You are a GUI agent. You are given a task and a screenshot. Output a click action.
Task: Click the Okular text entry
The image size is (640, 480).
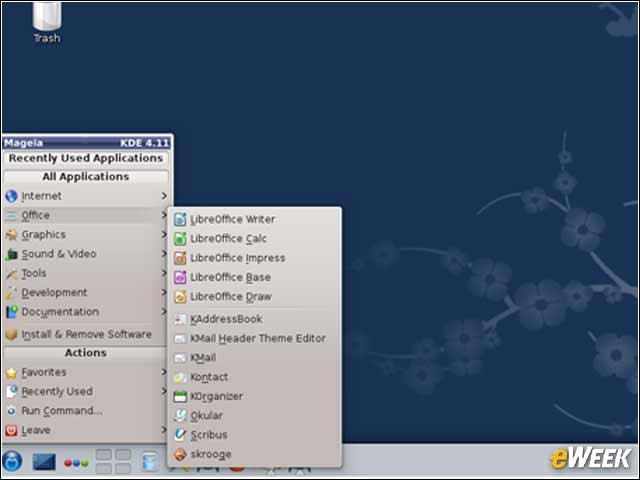pyautogui.click(x=207, y=416)
